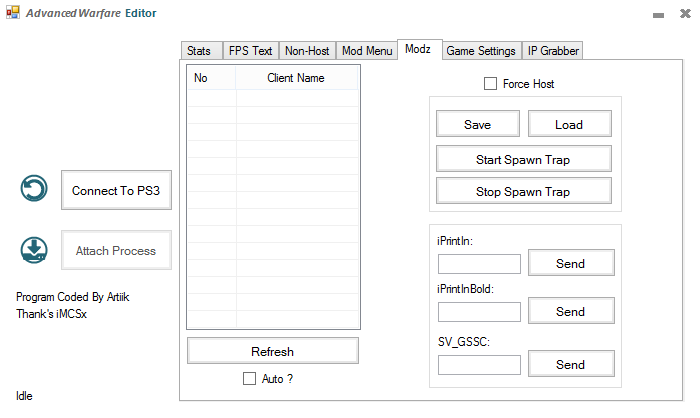
Task: Send the SV_GSSC command
Action: (571, 364)
